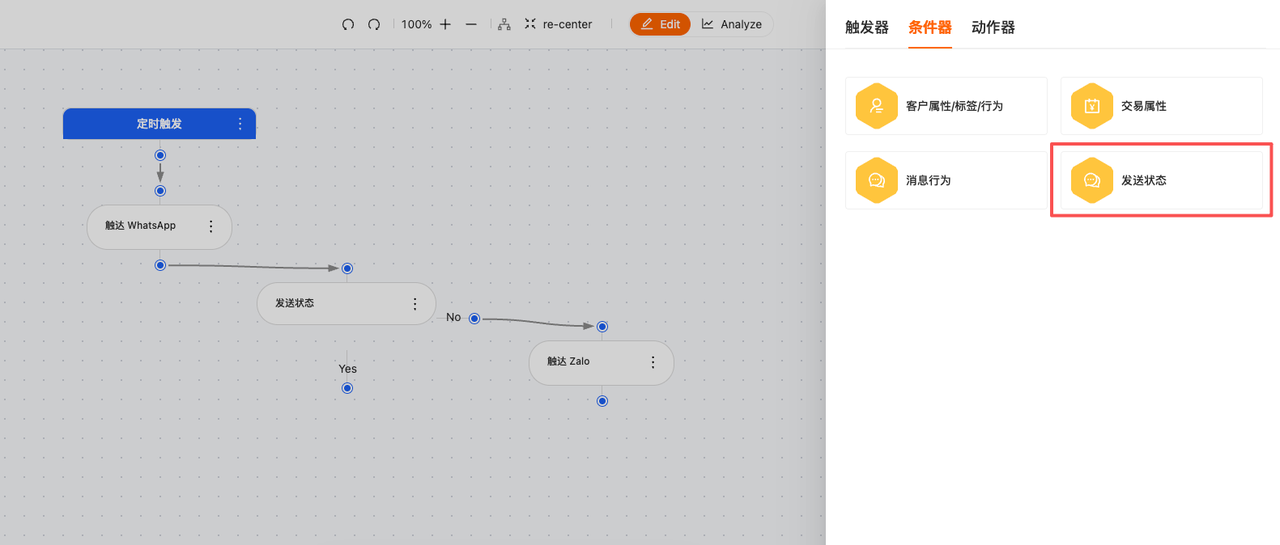Zoom out with the minus icon

[471, 24]
